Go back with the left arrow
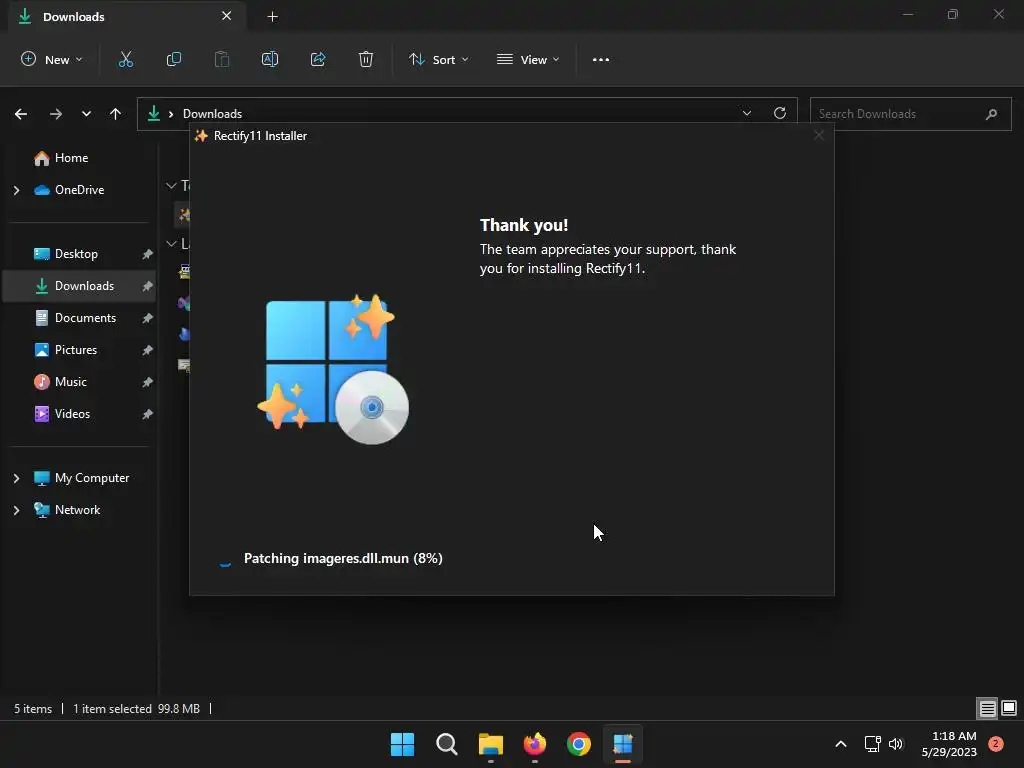This screenshot has width=1024, height=768. coord(21,114)
